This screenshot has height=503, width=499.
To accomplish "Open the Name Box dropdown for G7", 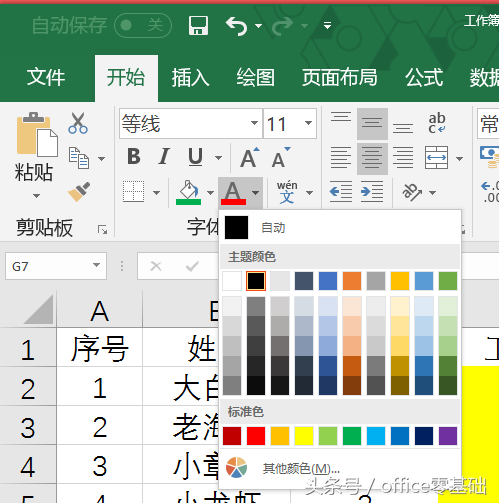I will tap(96, 265).
